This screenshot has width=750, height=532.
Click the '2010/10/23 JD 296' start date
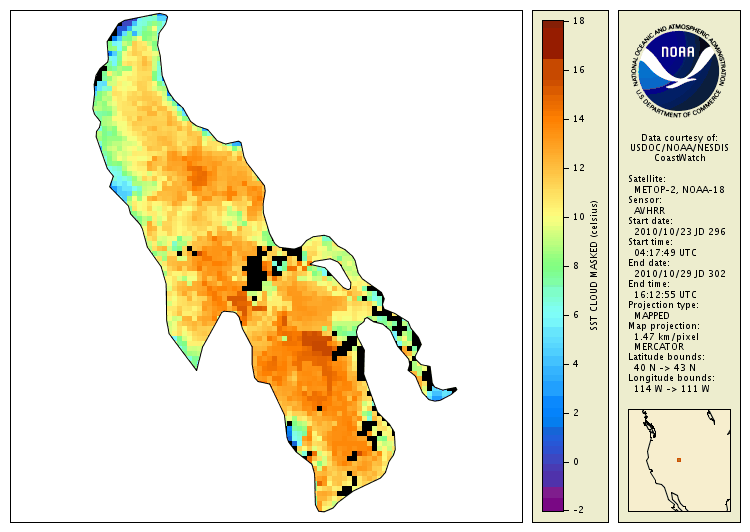click(x=680, y=232)
